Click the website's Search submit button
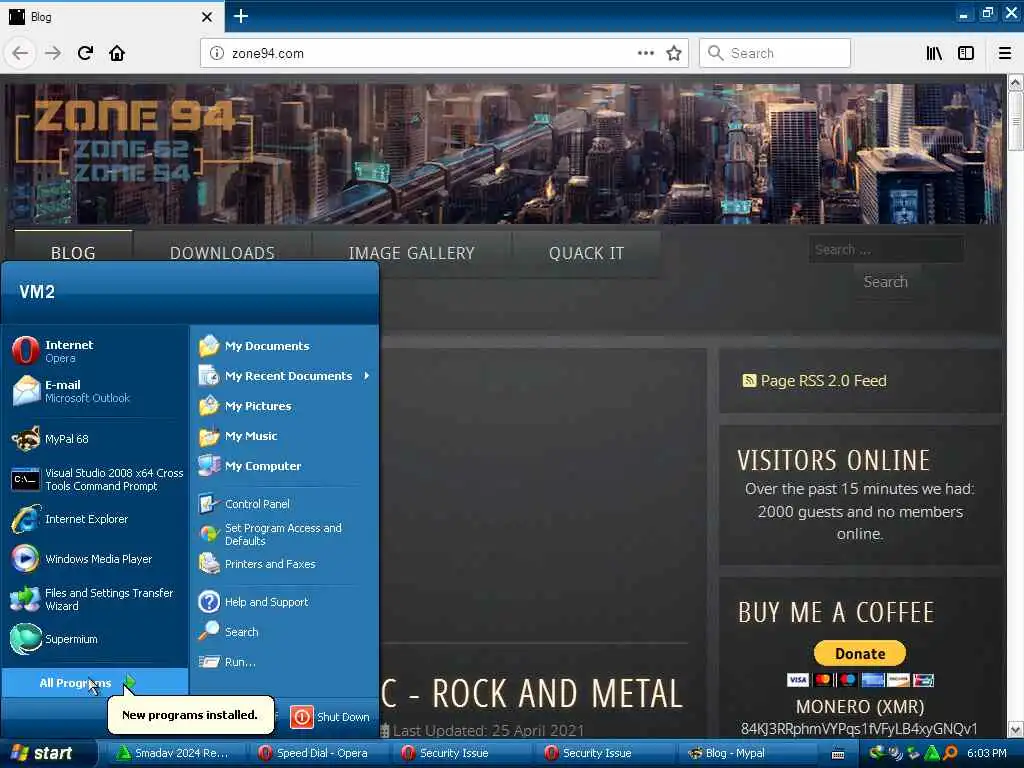The width and height of the screenshot is (1024, 768). 886,282
